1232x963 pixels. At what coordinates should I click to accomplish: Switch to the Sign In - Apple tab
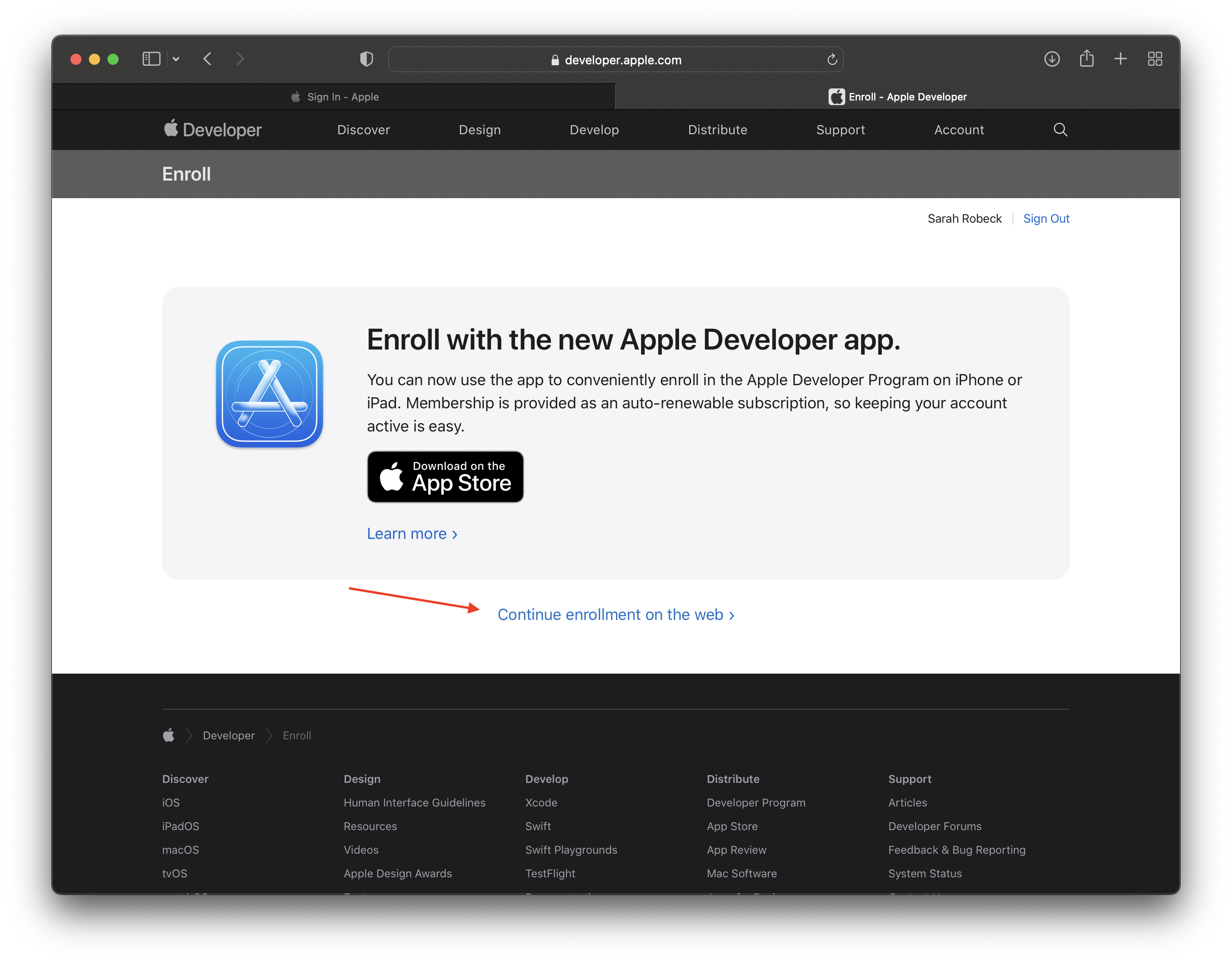pyautogui.click(x=334, y=97)
